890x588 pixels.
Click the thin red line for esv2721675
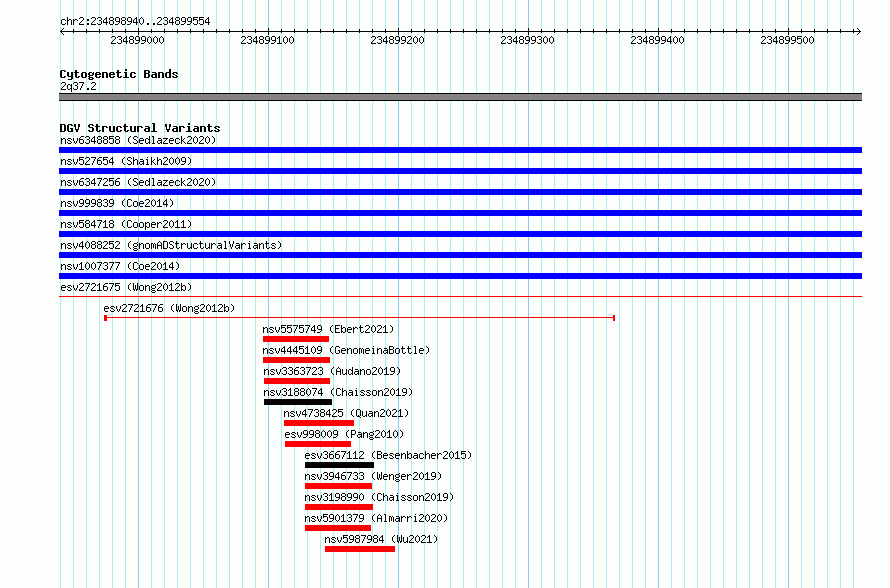point(460,296)
